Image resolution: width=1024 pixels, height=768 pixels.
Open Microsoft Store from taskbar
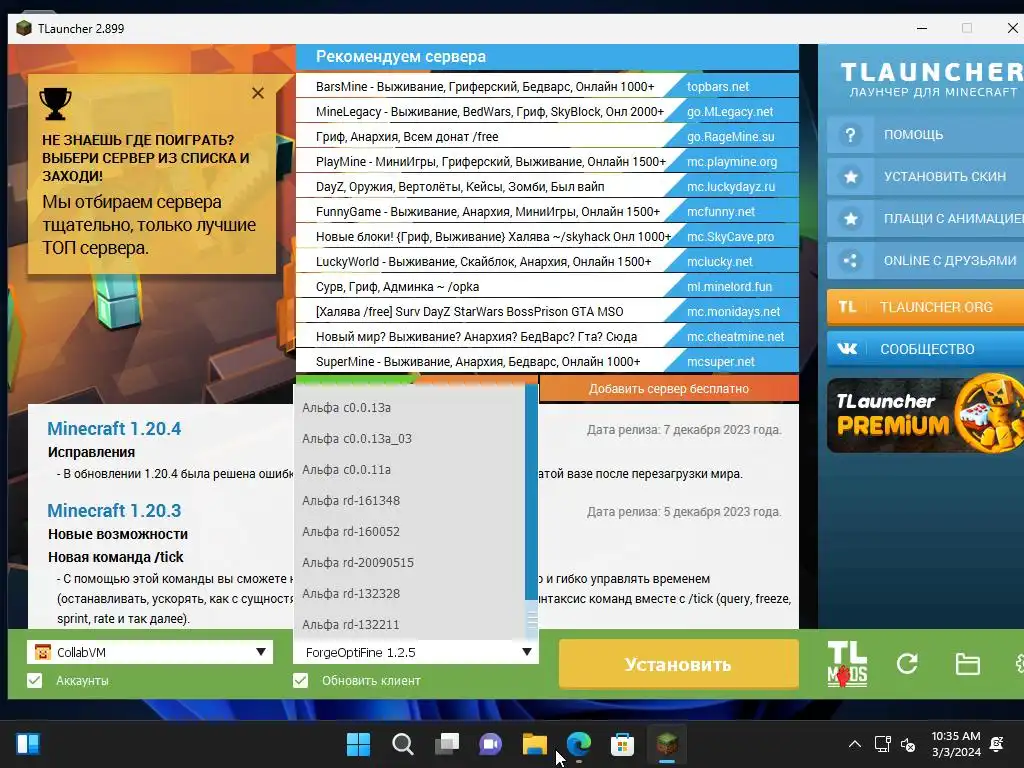[622, 744]
